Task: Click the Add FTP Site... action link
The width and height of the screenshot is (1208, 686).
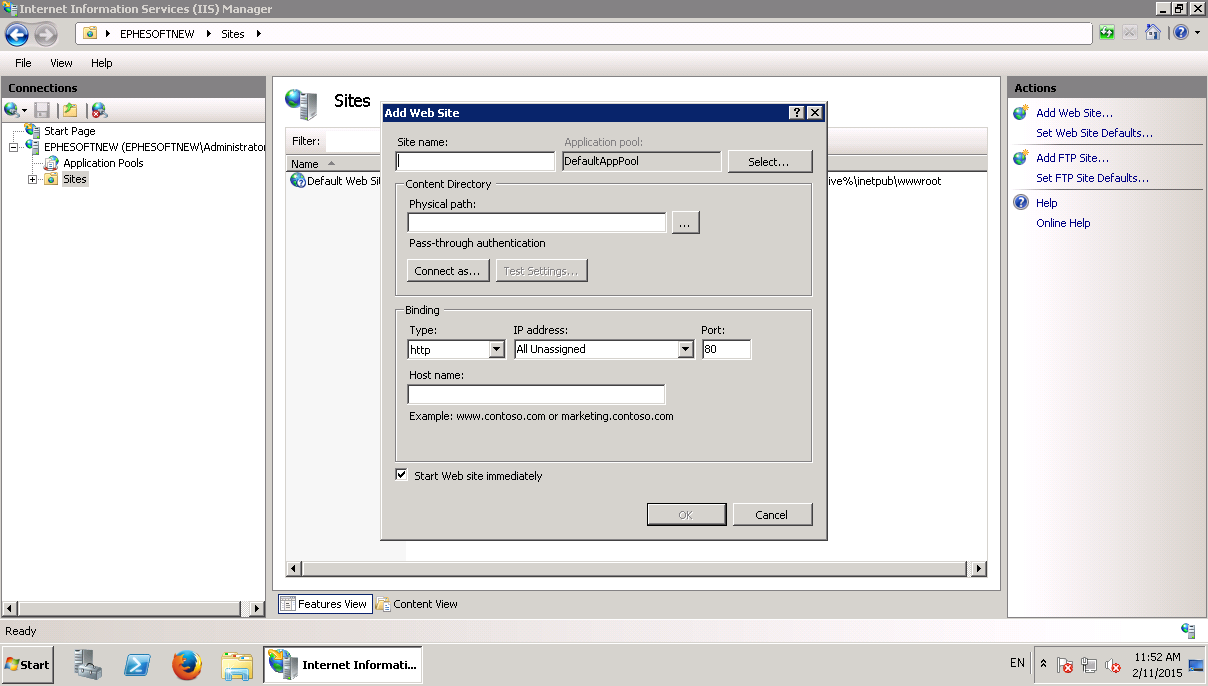Action: click(x=1072, y=158)
